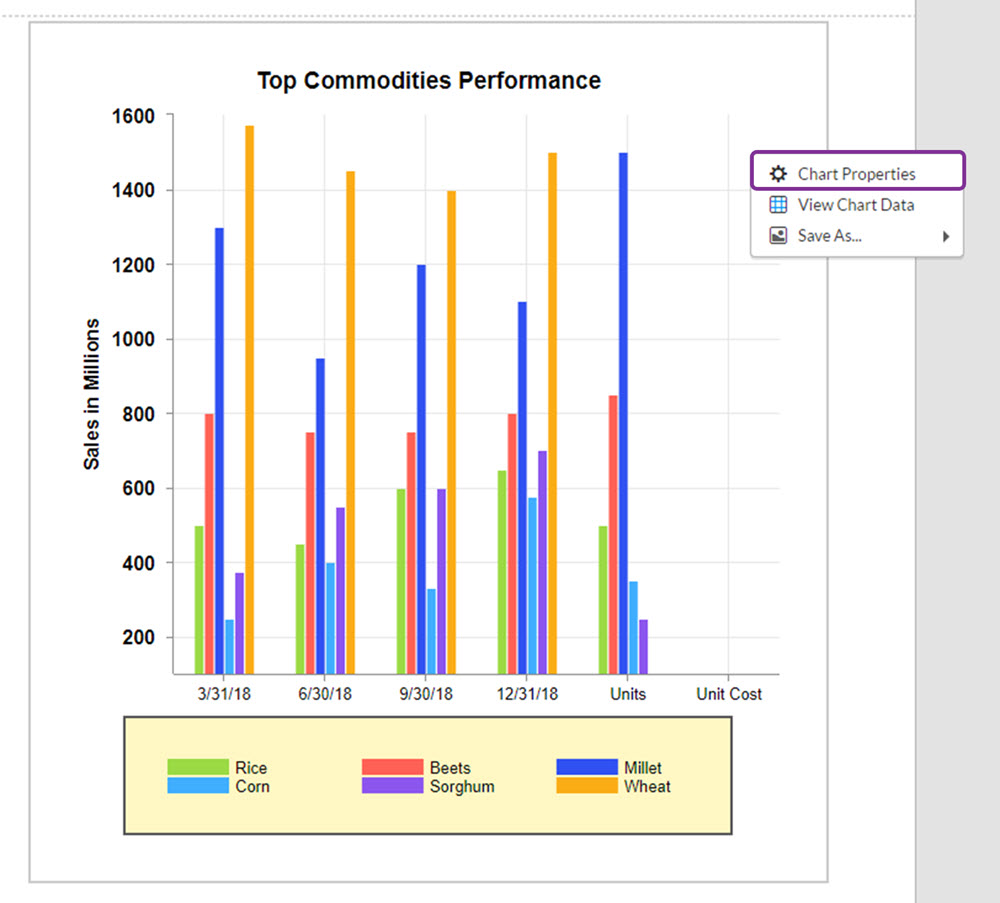Select the dark blue Millet legend swatch
This screenshot has height=903, width=1000.
click(x=586, y=768)
